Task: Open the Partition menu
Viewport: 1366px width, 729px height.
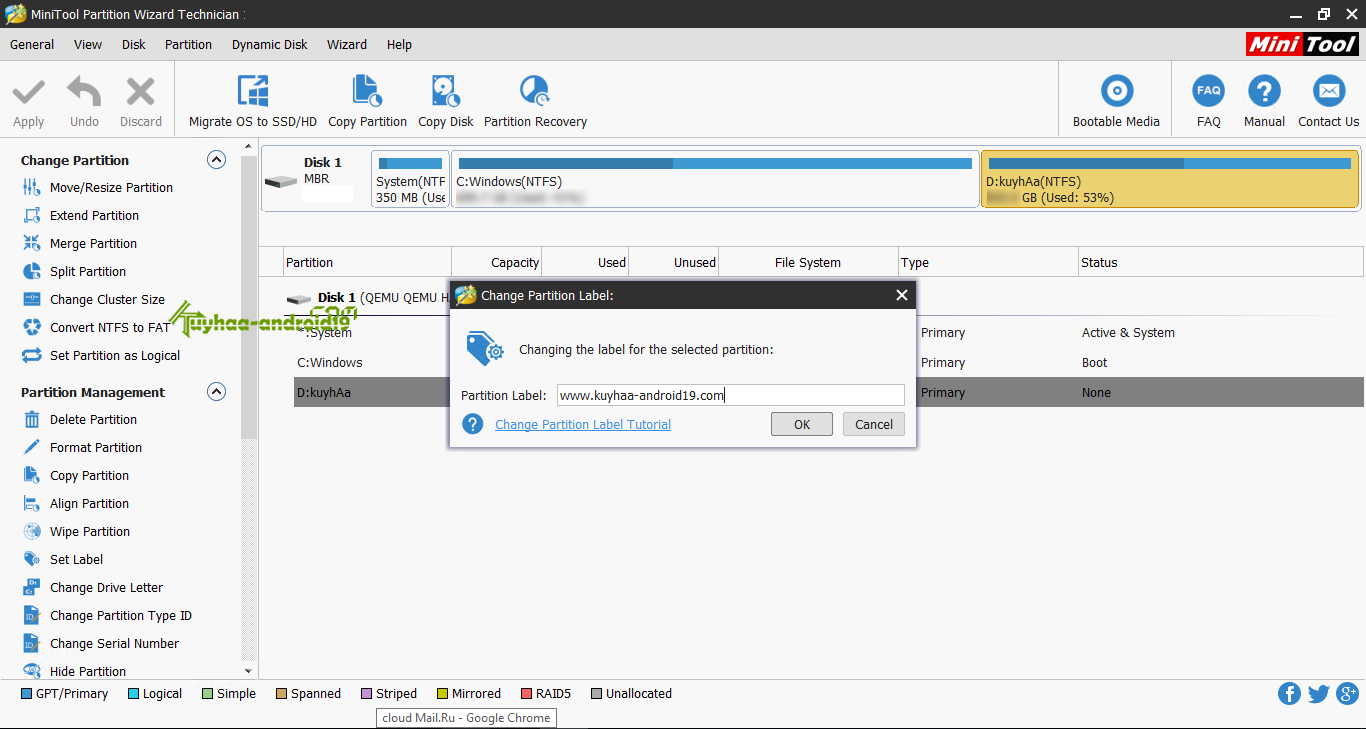Action: (188, 45)
